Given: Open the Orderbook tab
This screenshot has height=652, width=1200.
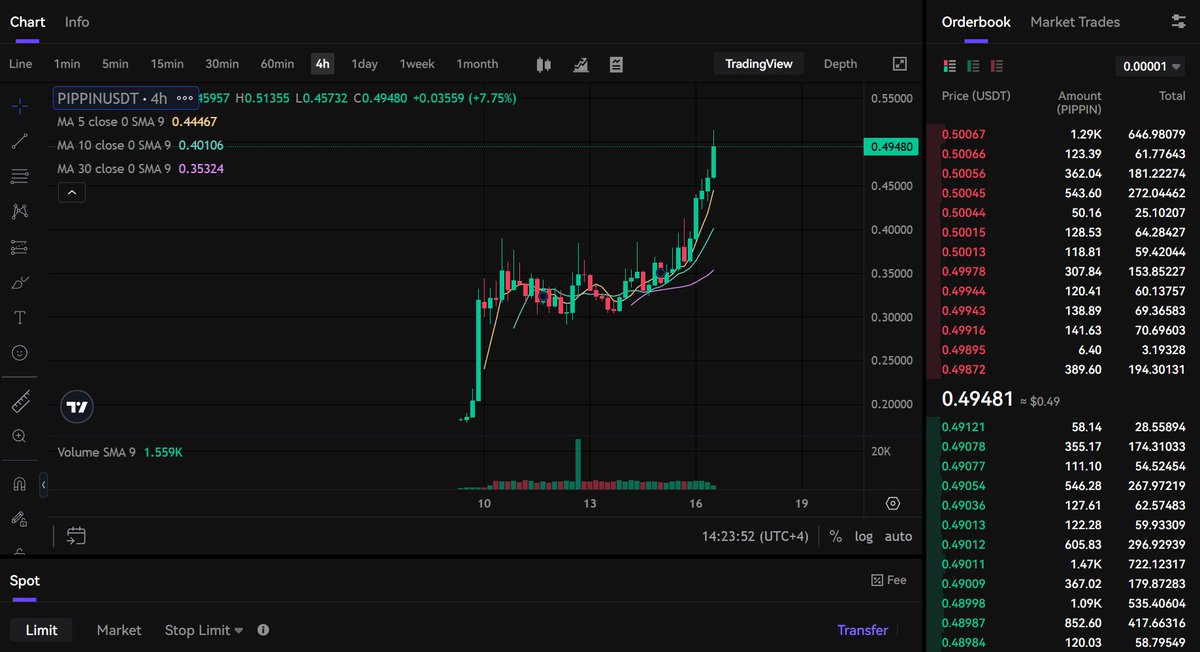Looking at the screenshot, I should 976,21.
